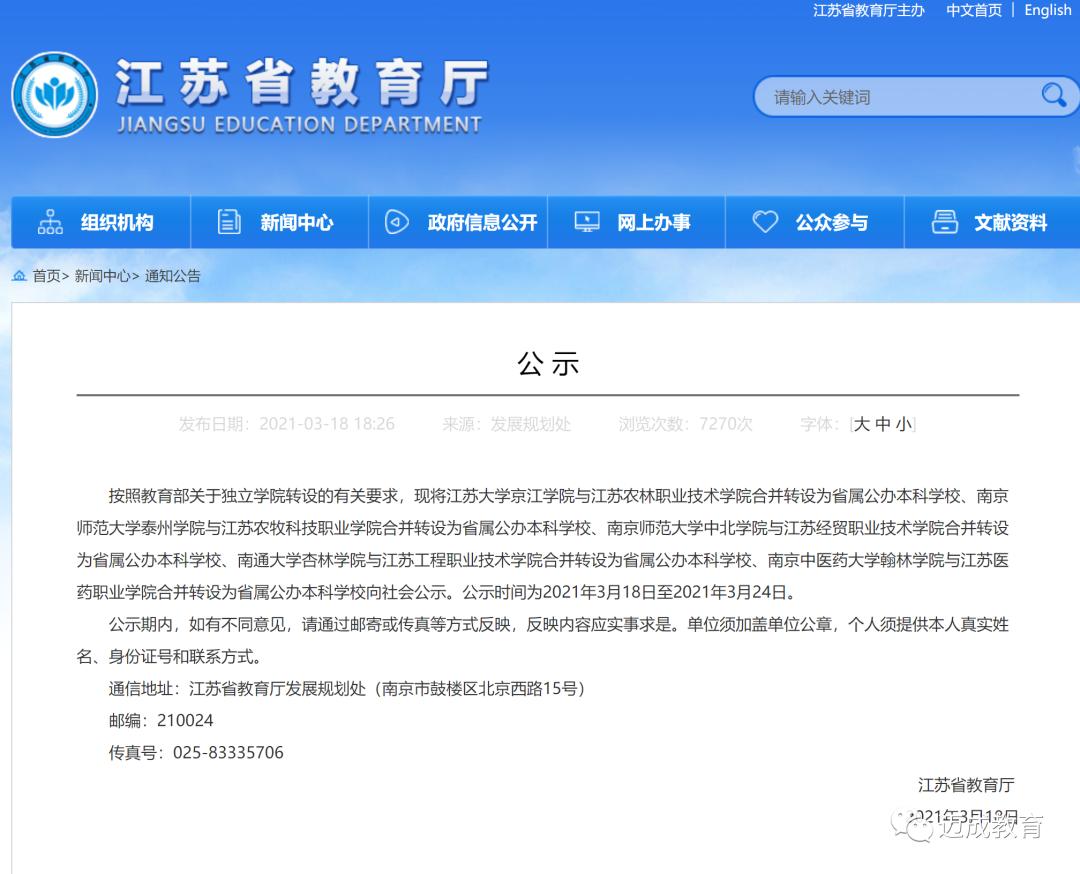
Task: Click the 组织机构 organization icon in navigation
Action: coord(50,222)
